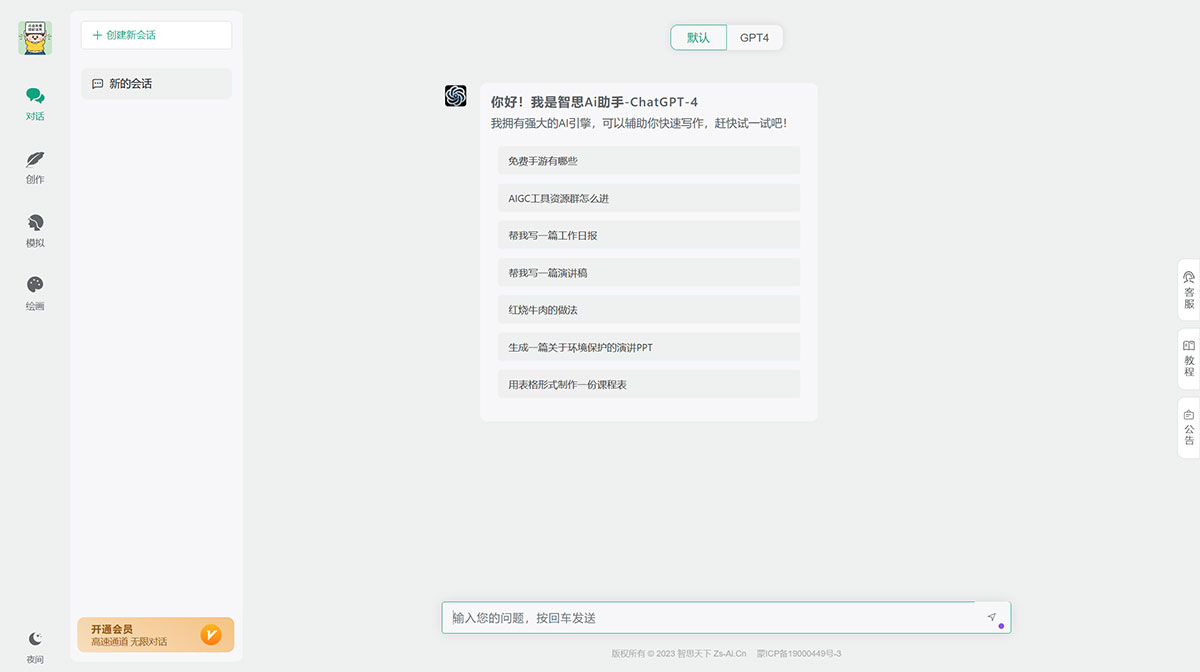Open 客服 customer service side panel
The height and width of the screenshot is (672, 1200).
click(x=1188, y=289)
